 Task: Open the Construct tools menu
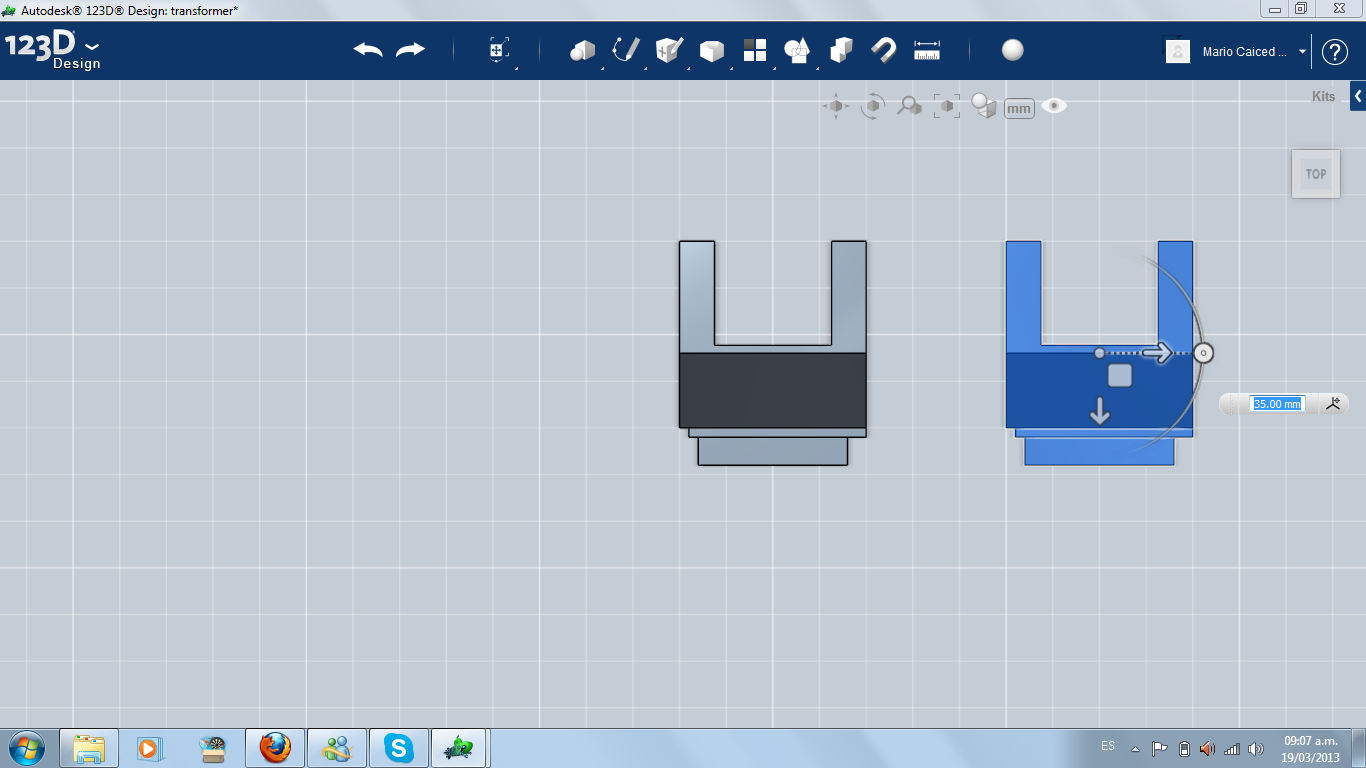669,50
